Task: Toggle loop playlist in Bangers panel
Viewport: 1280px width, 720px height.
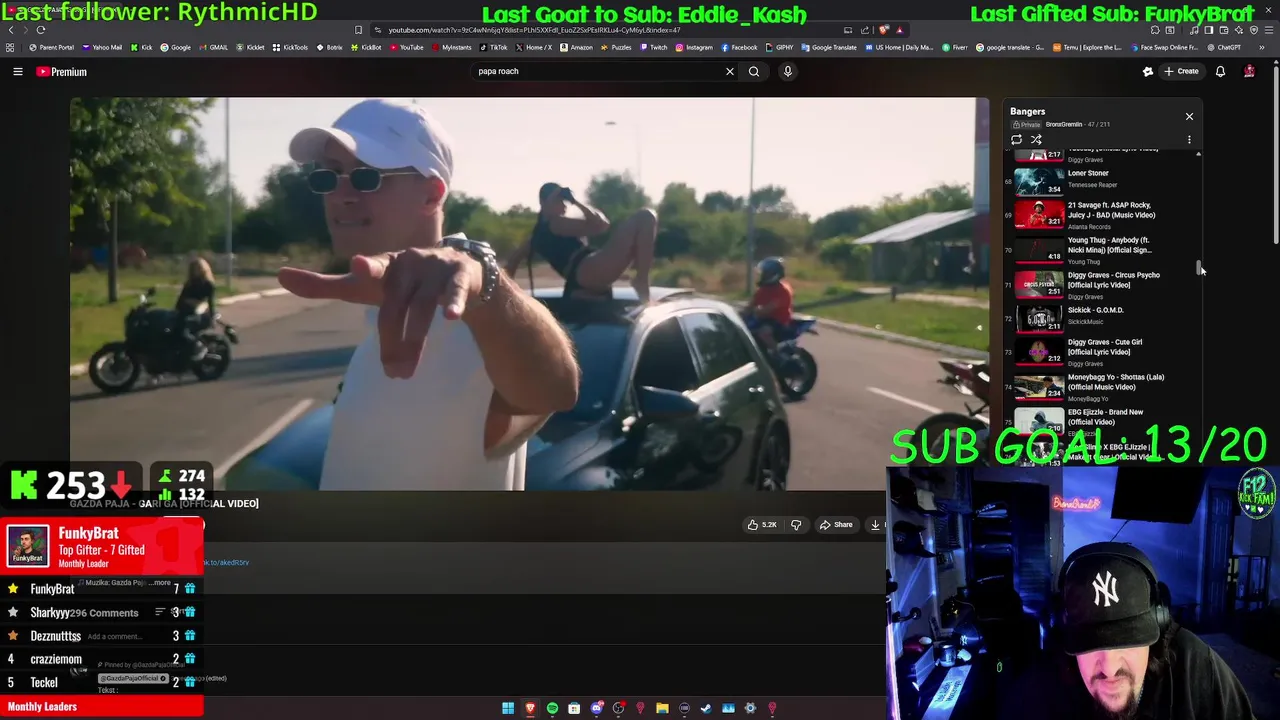Action: [1017, 140]
